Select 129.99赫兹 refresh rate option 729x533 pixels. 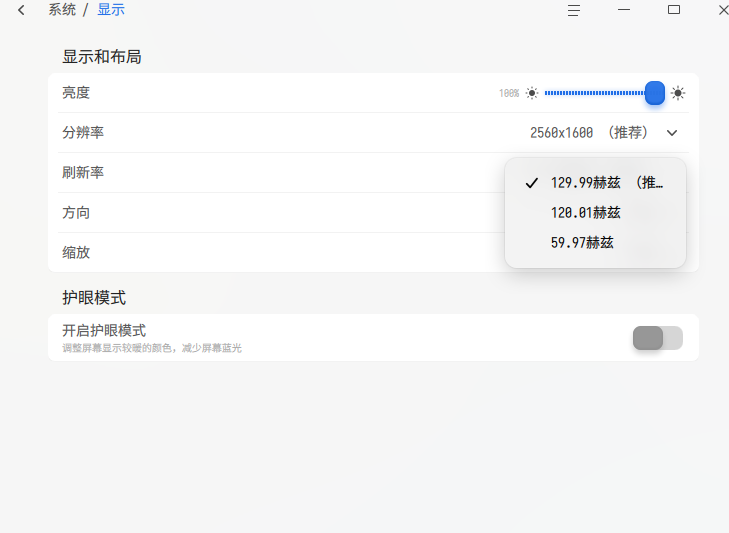pyautogui.click(x=595, y=183)
